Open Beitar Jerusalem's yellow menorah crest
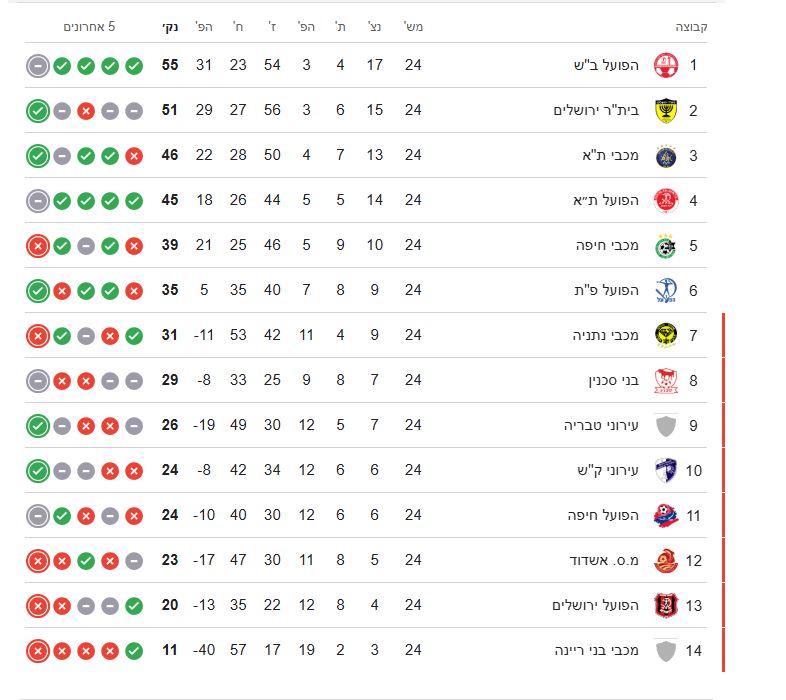 665,110
